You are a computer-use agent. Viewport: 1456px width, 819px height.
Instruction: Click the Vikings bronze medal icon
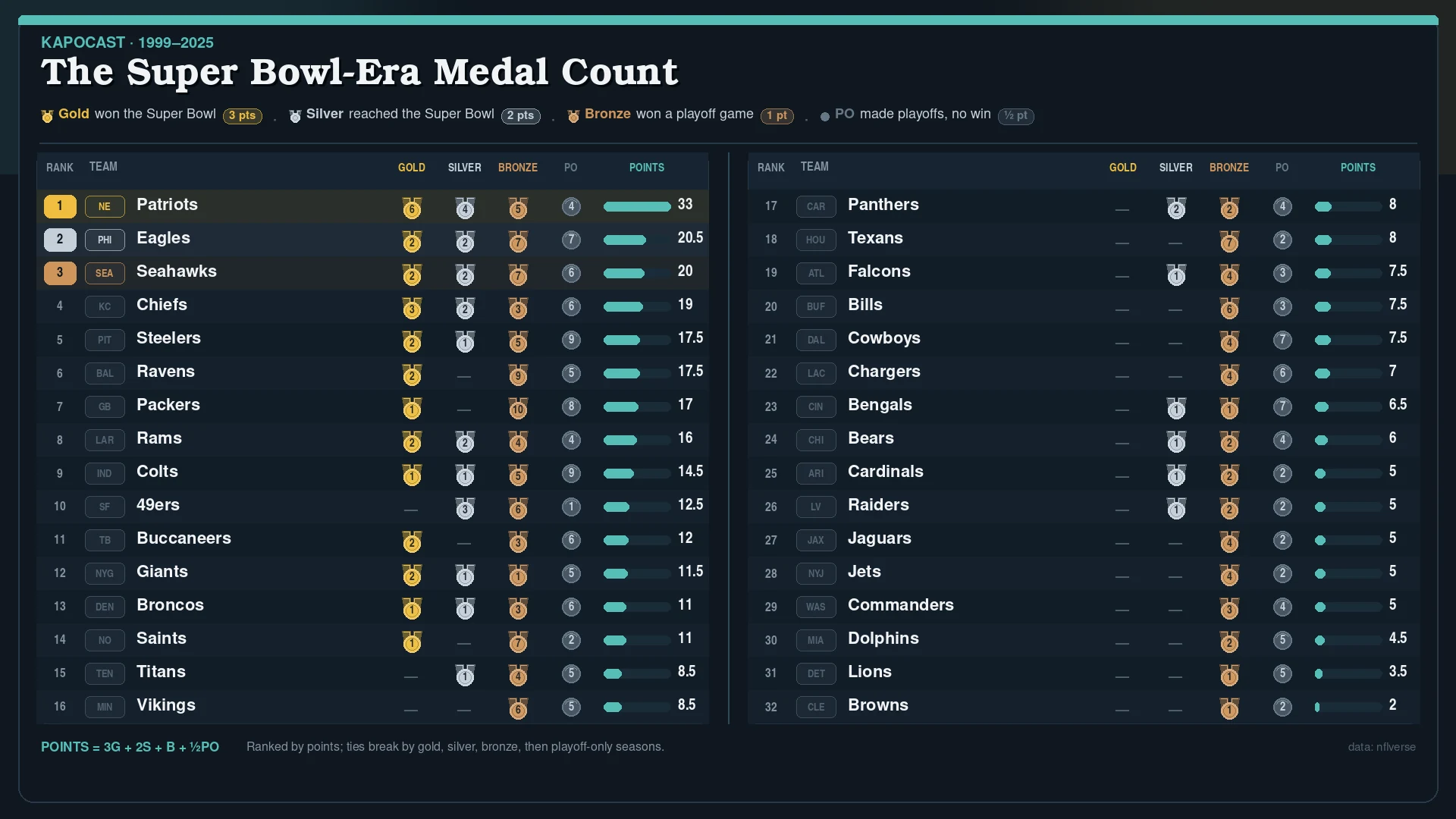click(x=518, y=708)
